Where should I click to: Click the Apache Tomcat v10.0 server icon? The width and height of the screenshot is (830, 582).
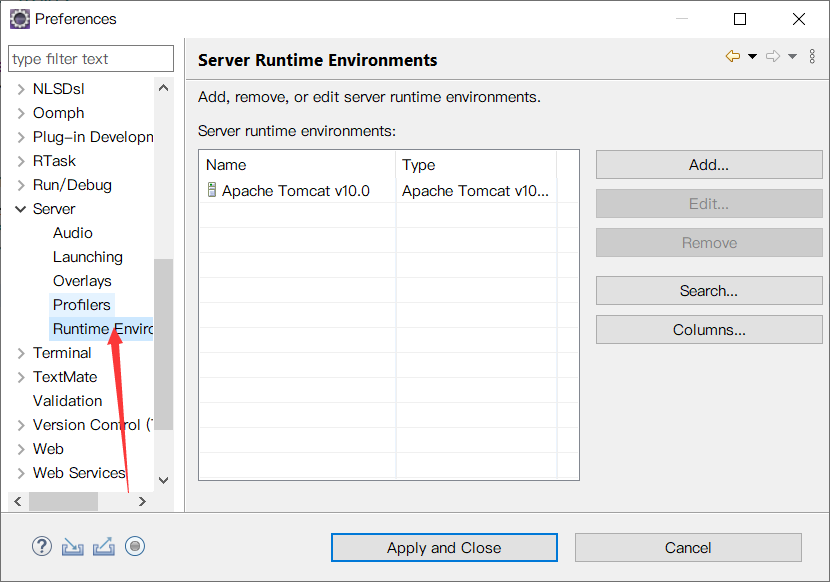[212, 190]
